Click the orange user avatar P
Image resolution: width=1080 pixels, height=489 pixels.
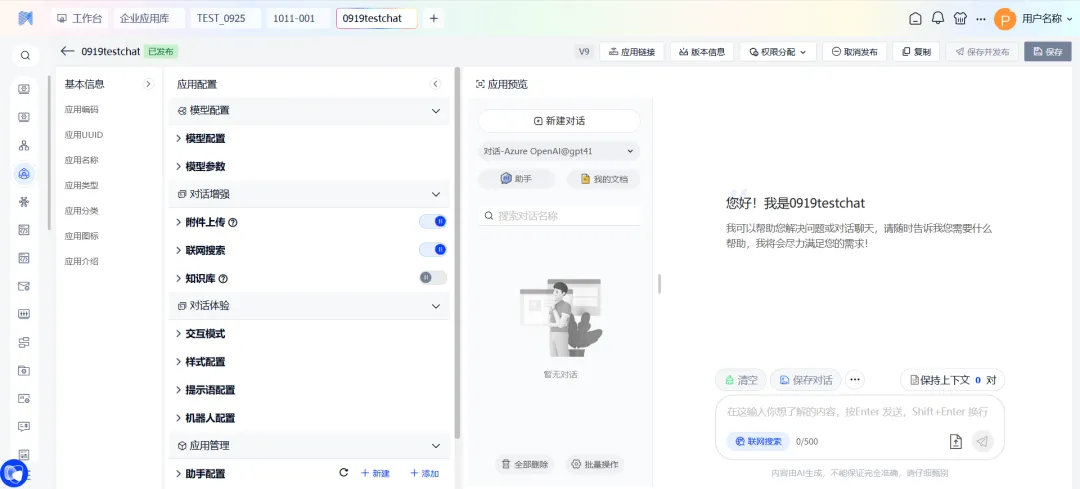(1005, 19)
